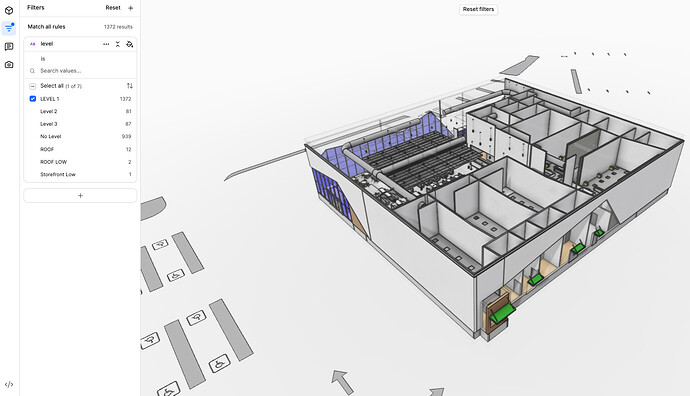Viewport: 690px width, 396px height.
Task: Open the 'is' condition operator dropdown
Action: [43, 59]
